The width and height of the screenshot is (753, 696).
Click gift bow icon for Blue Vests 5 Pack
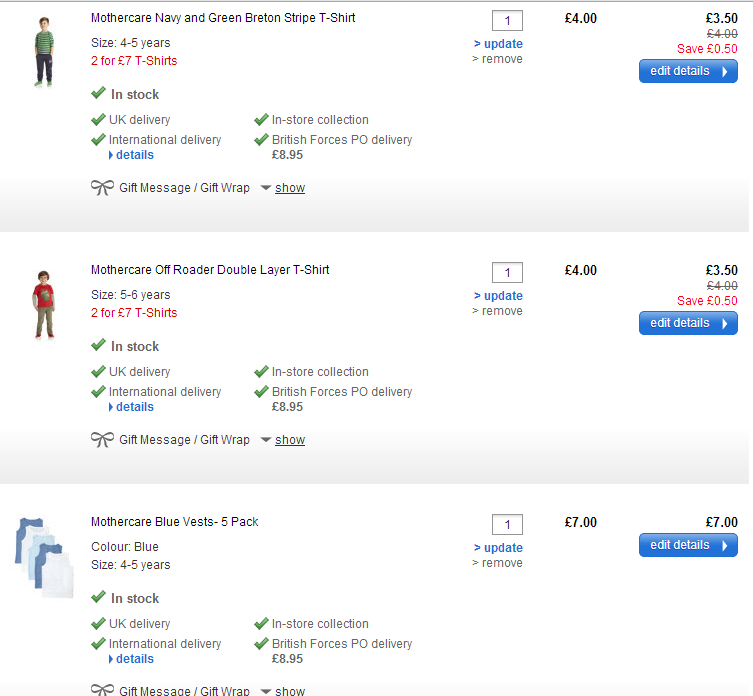(102, 690)
